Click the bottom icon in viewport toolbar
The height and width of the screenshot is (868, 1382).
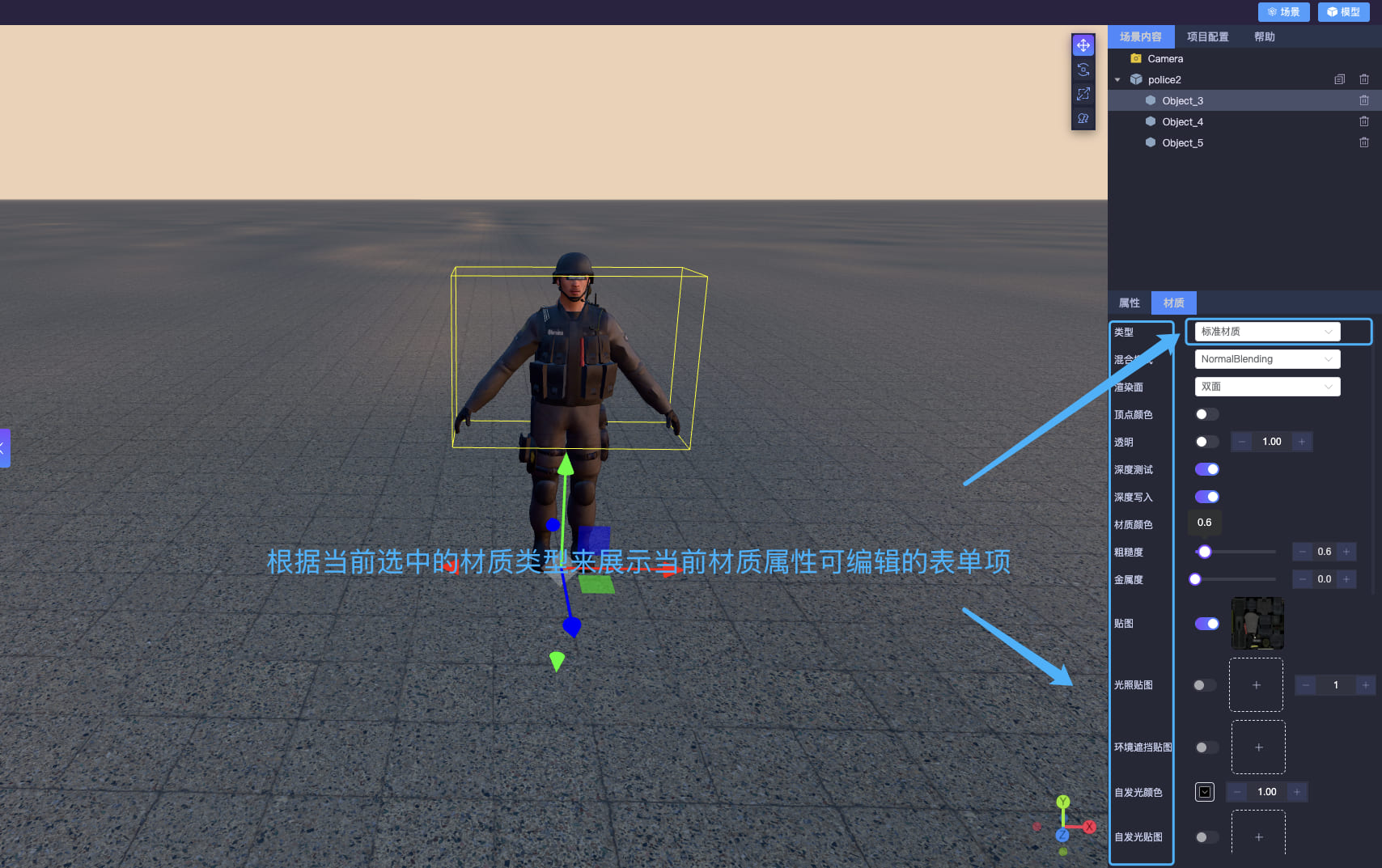(1083, 118)
